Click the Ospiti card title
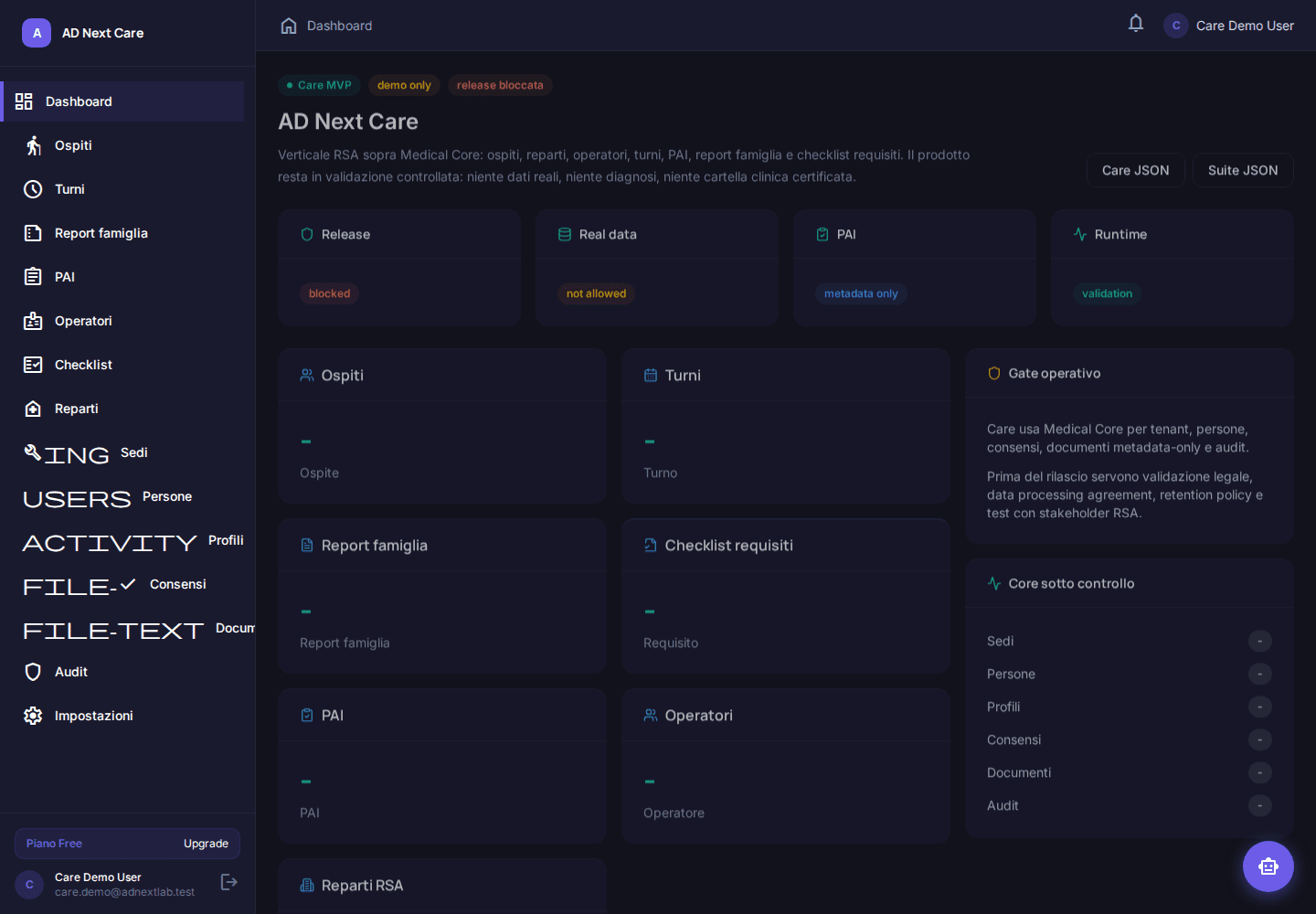Screen dimensions: 1316x914 pos(343,375)
